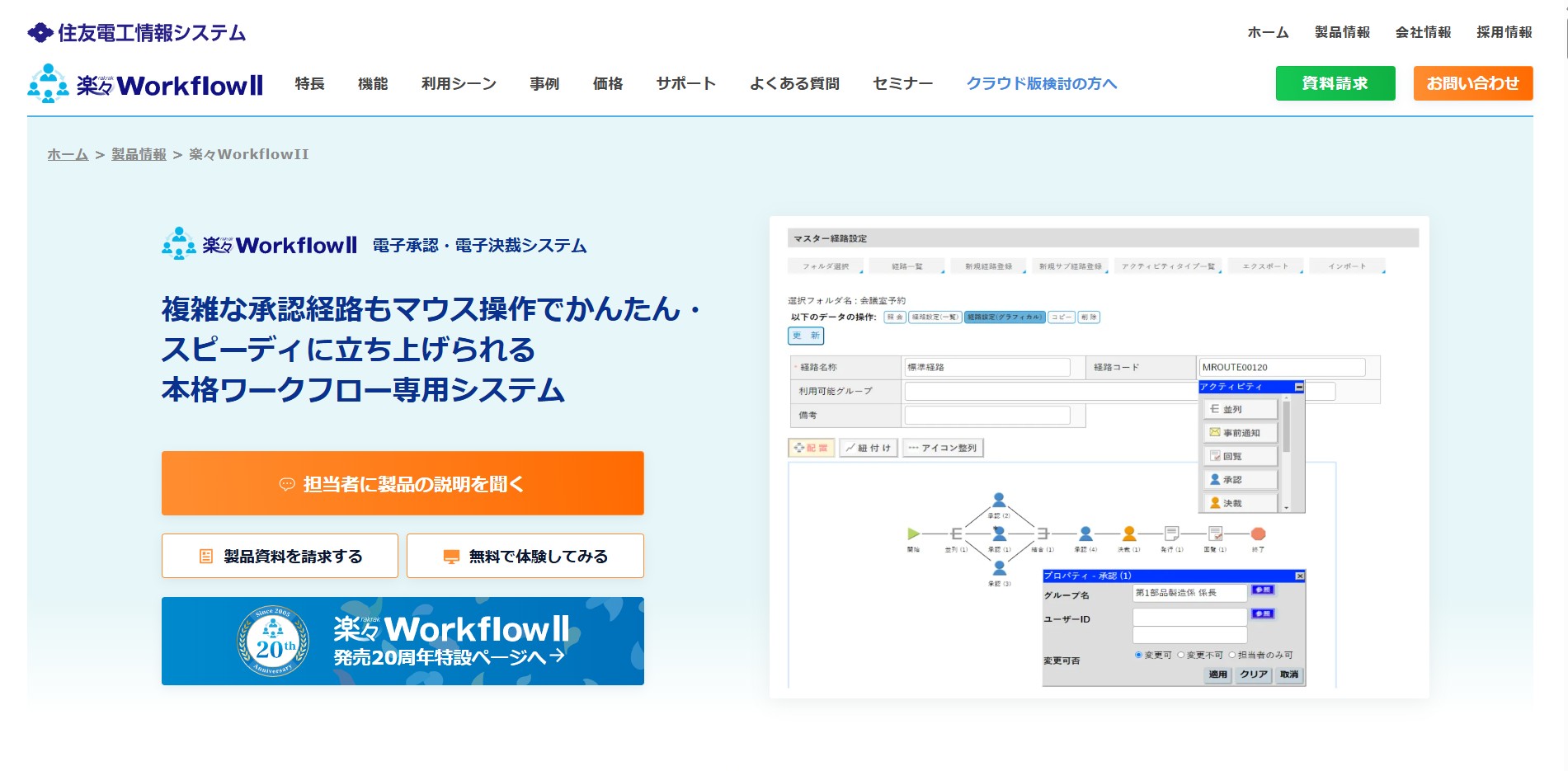Select the 並列 activity icon
Viewport: 1568px width, 771px height.
(1241, 408)
